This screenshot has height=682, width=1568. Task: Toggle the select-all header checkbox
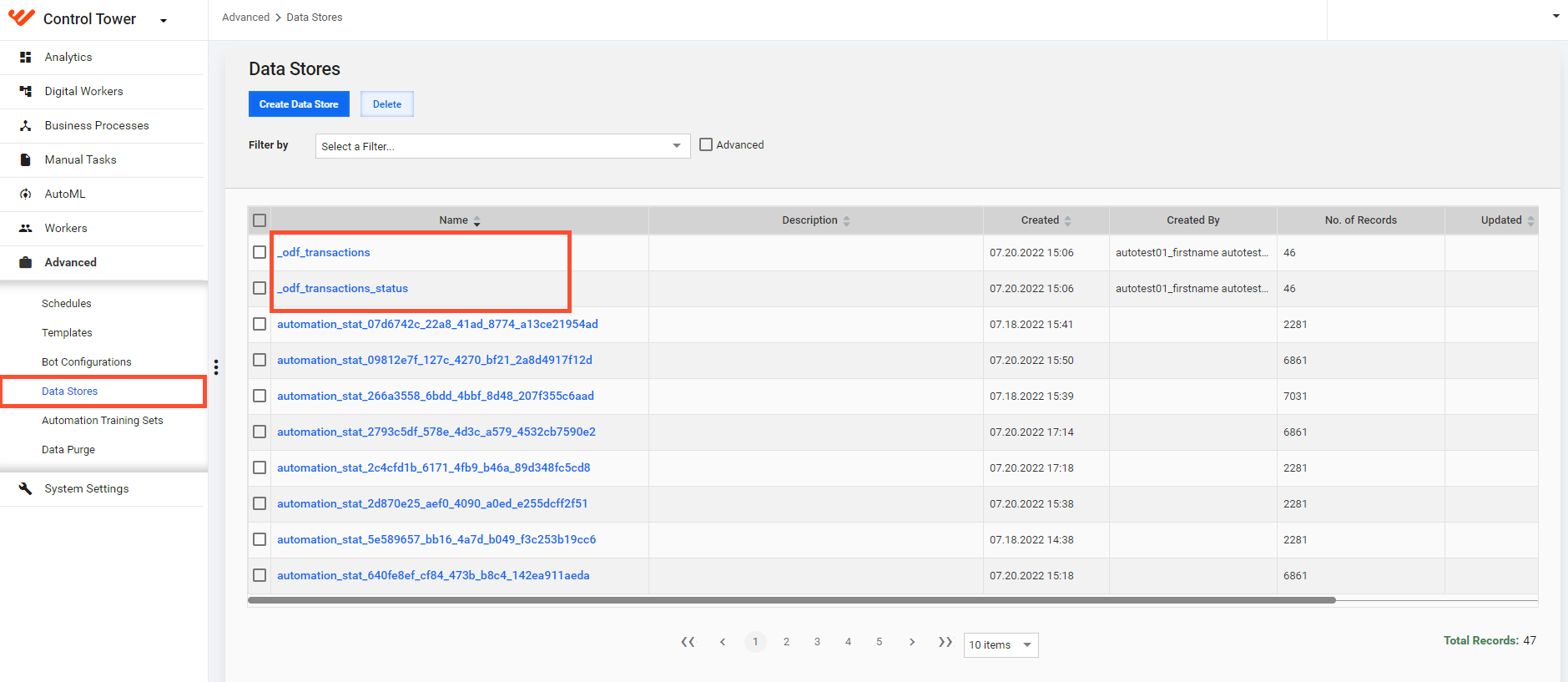click(260, 220)
